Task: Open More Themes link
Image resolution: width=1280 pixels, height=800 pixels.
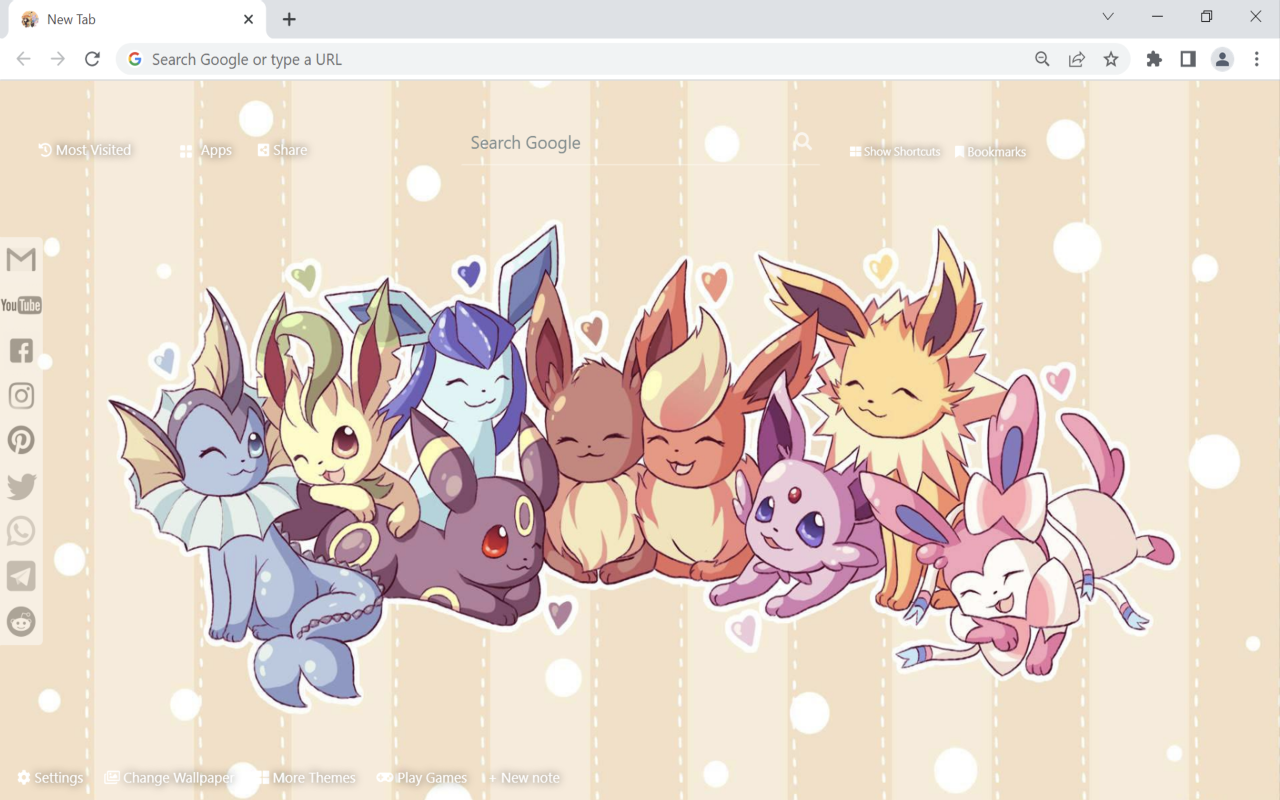Action: click(x=305, y=778)
